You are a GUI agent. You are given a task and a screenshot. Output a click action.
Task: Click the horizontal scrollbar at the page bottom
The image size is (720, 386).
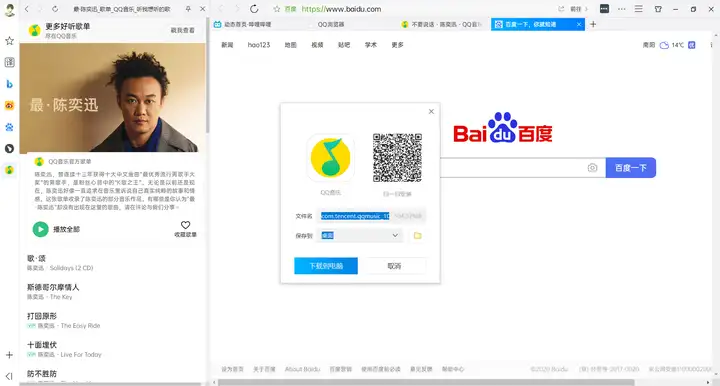point(426,382)
